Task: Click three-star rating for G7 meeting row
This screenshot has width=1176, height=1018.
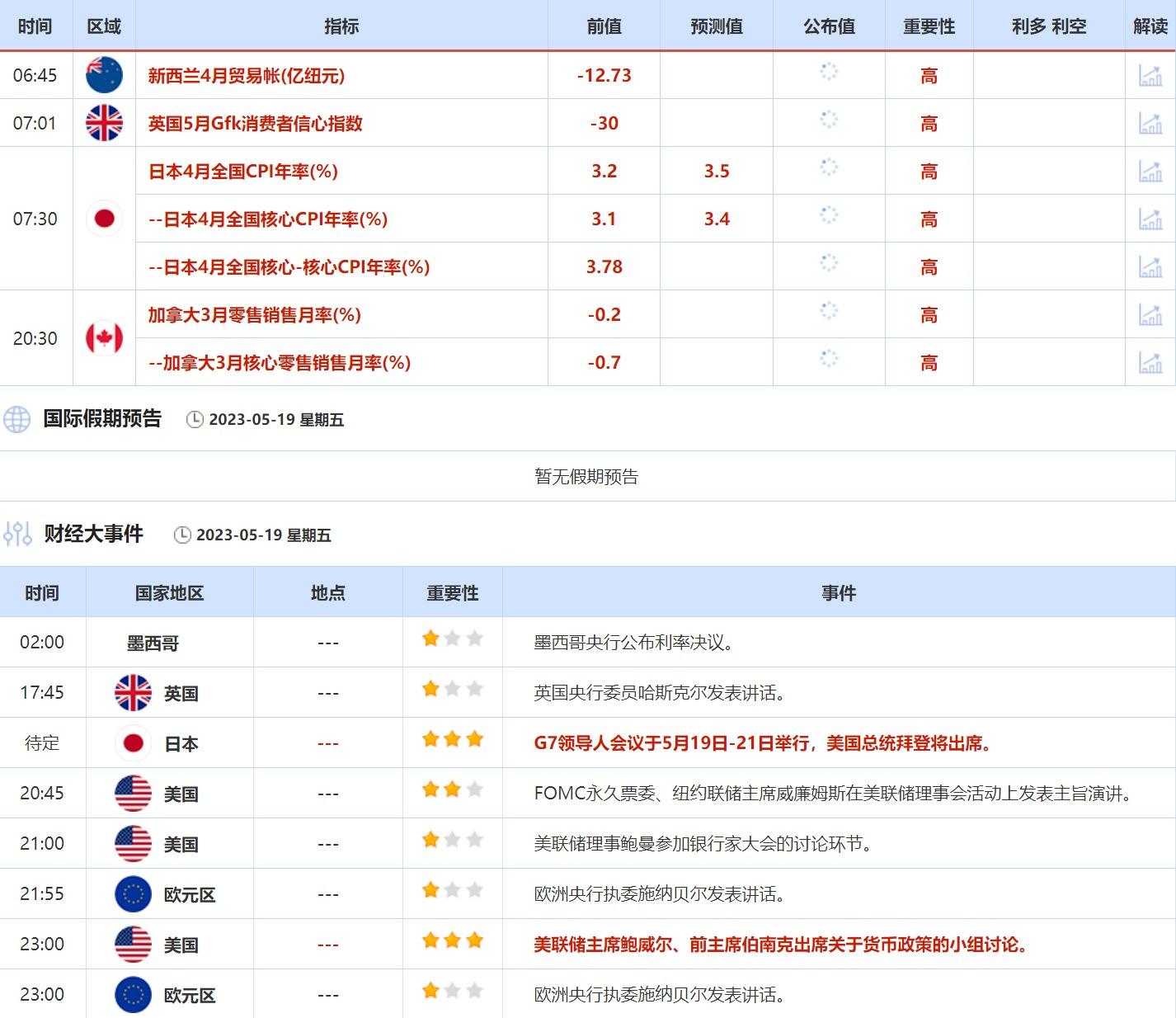Action: click(x=452, y=740)
